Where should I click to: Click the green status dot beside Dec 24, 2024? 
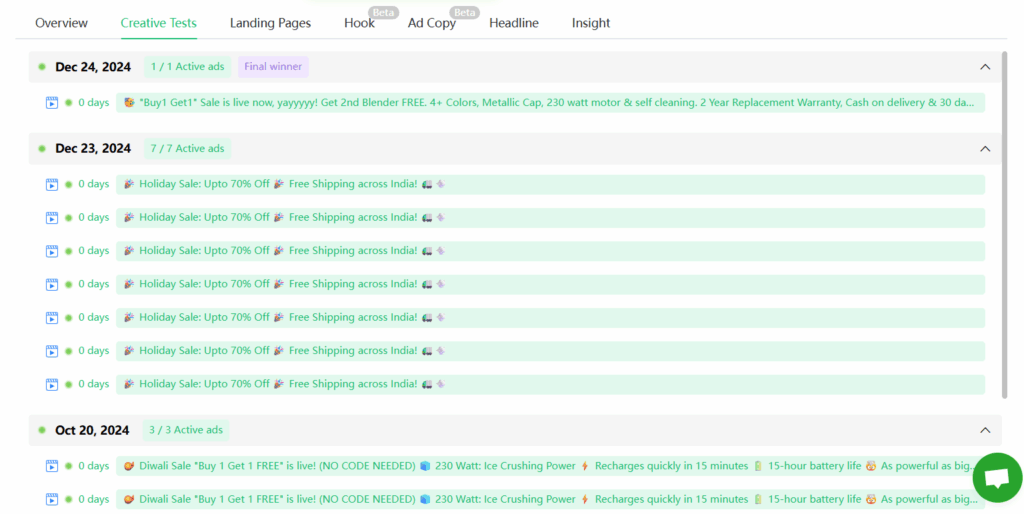pos(42,67)
